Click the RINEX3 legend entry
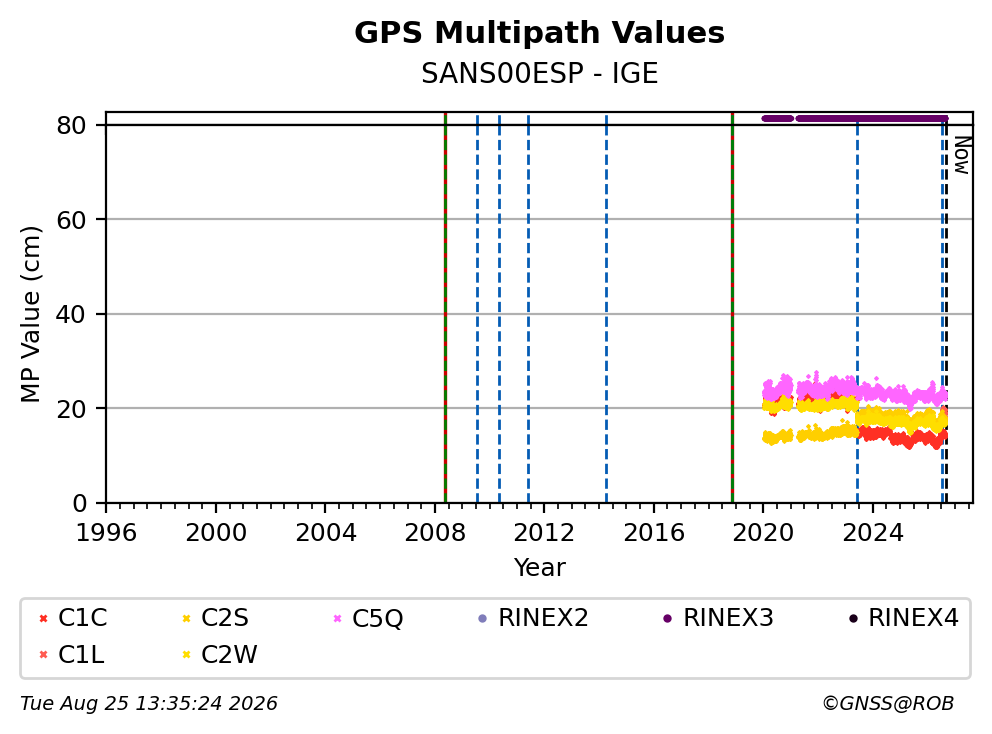Viewport: 992px width, 734px height. click(x=718, y=618)
